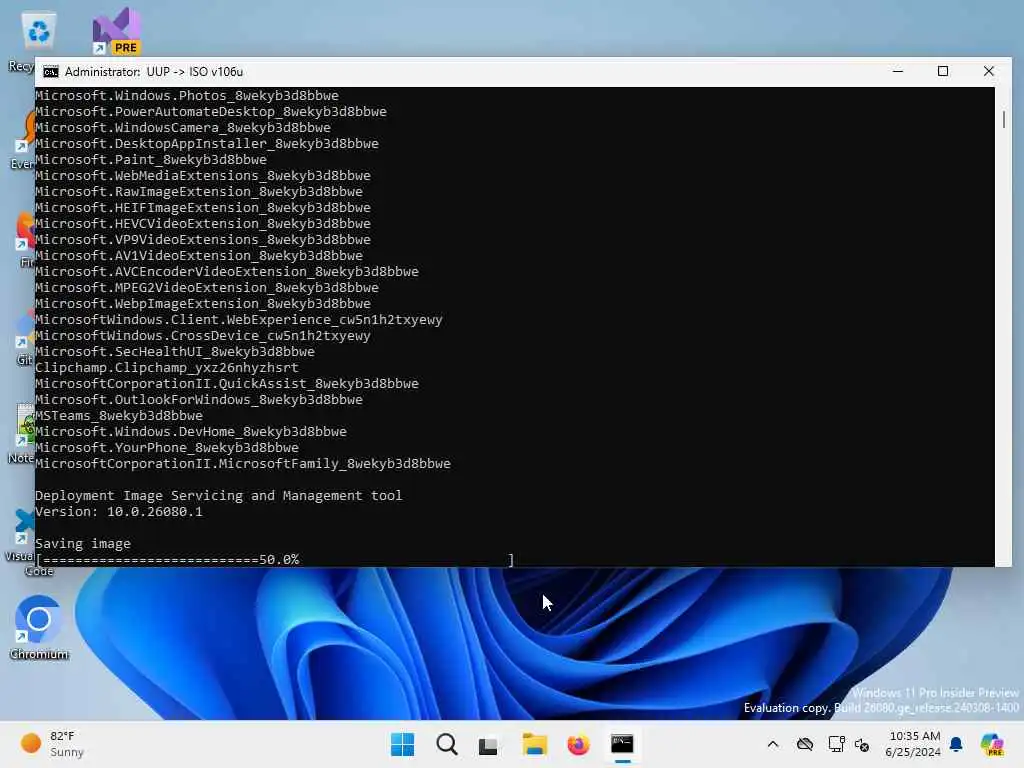Launch File Explorer from taskbar
This screenshot has height=768, width=1024.
(534, 744)
